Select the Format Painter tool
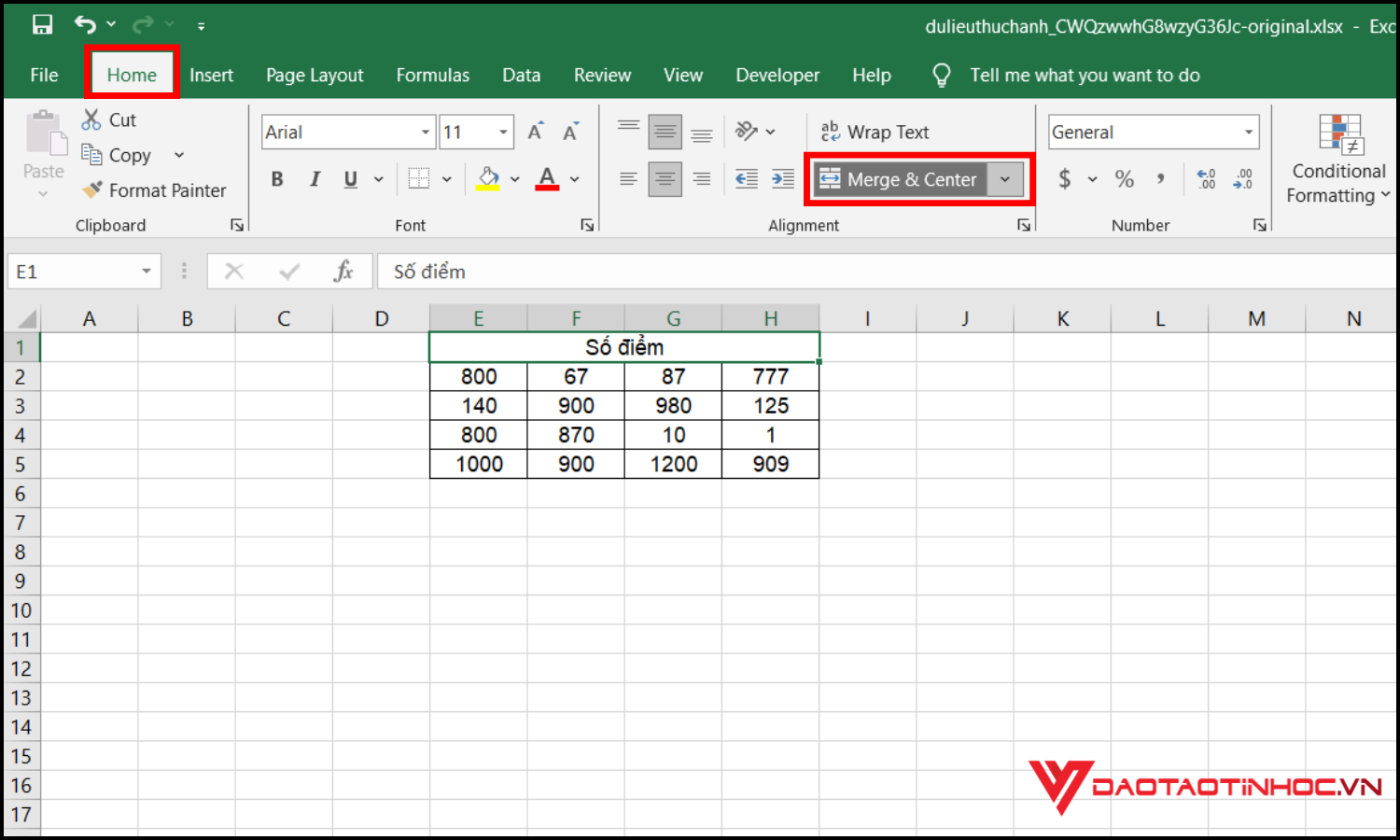The width and height of the screenshot is (1400, 840). (154, 189)
